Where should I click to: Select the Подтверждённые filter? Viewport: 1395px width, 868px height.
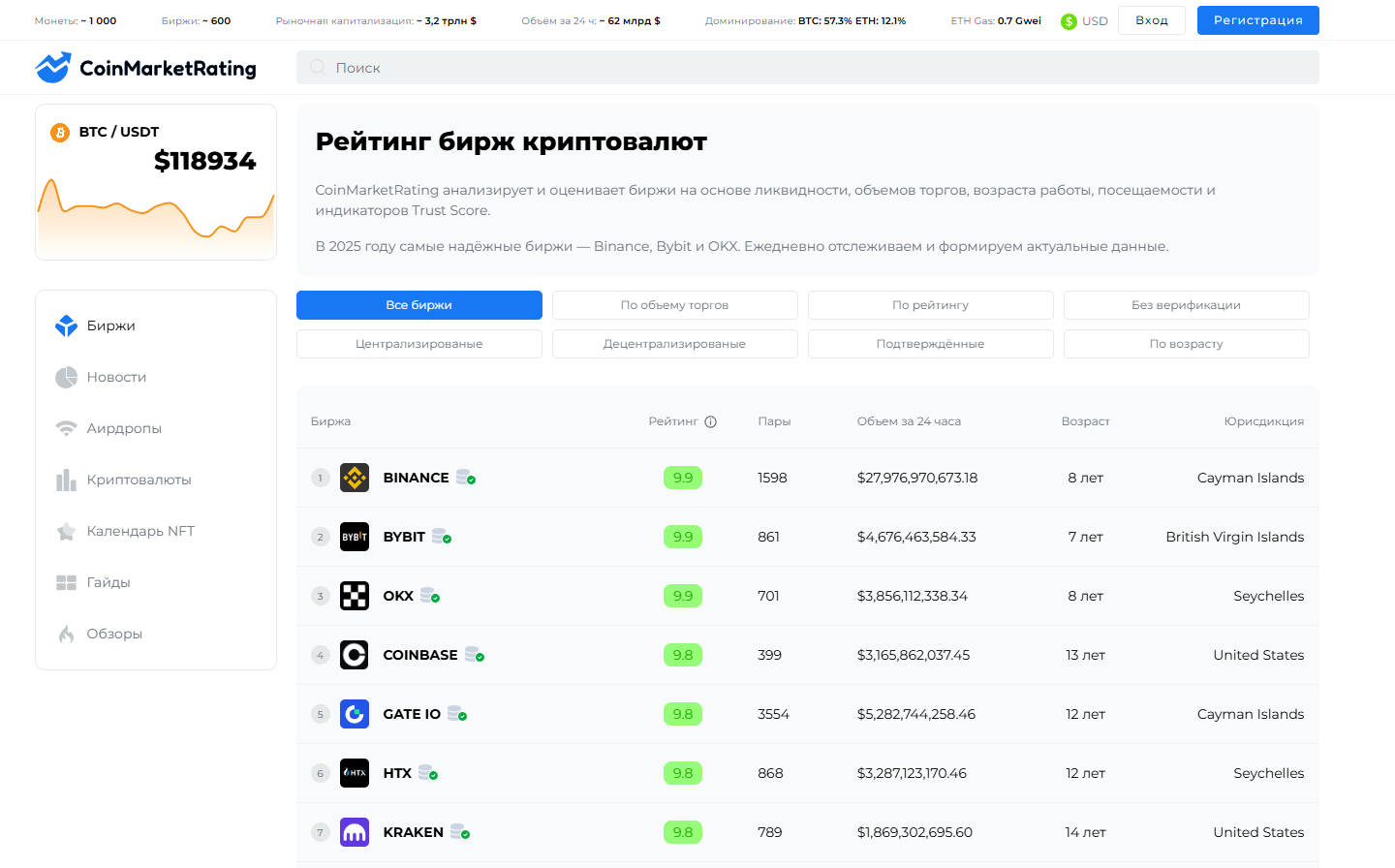(x=931, y=344)
